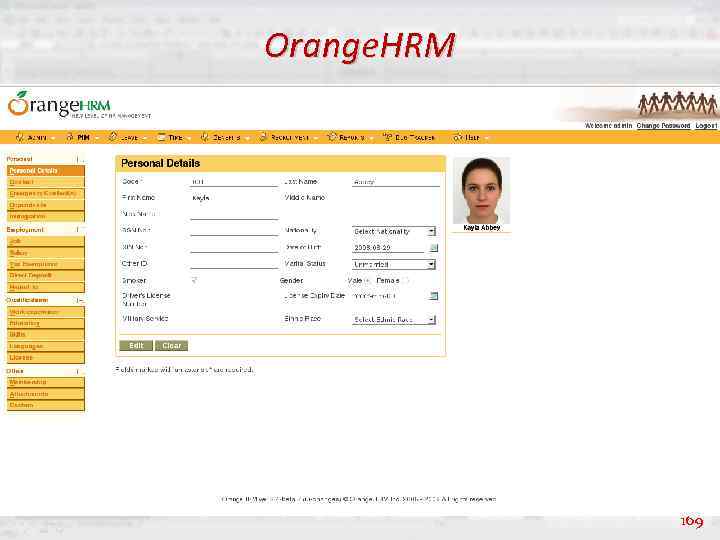This screenshot has height=540, width=720.
Task: Click the Change Password link
Action: pyautogui.click(x=663, y=125)
